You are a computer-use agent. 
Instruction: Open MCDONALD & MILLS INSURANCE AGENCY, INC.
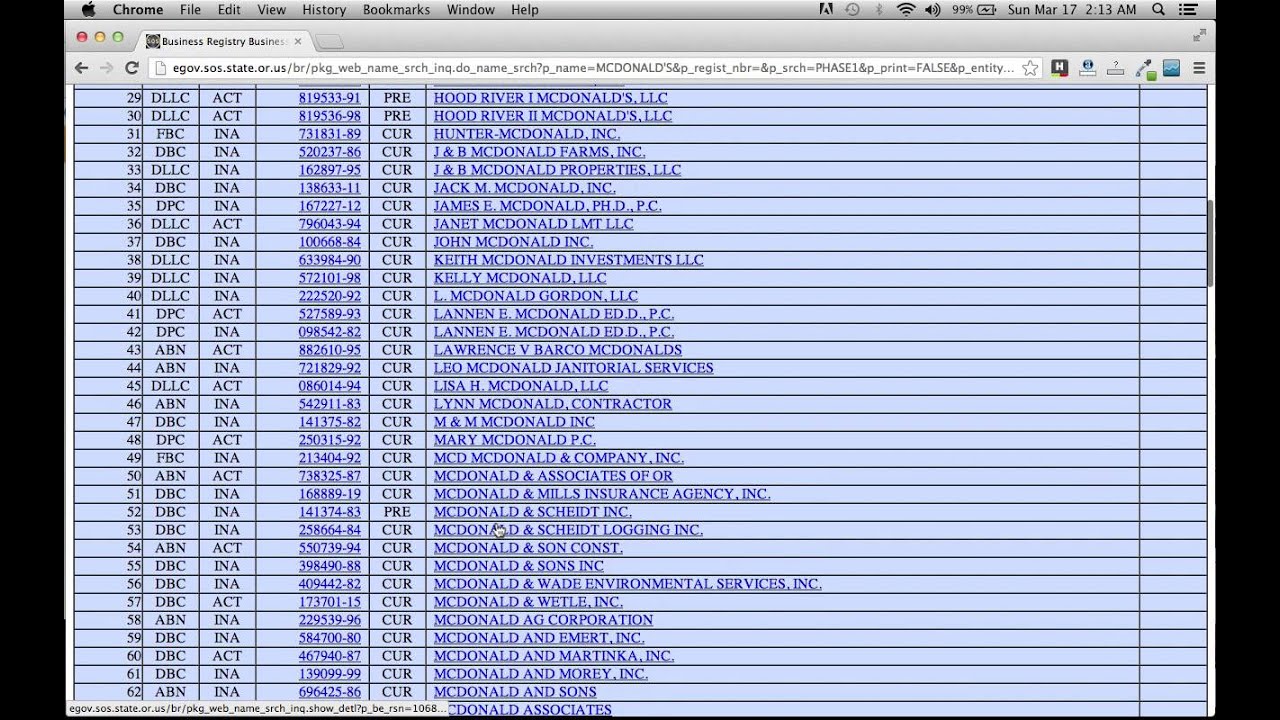[602, 494]
